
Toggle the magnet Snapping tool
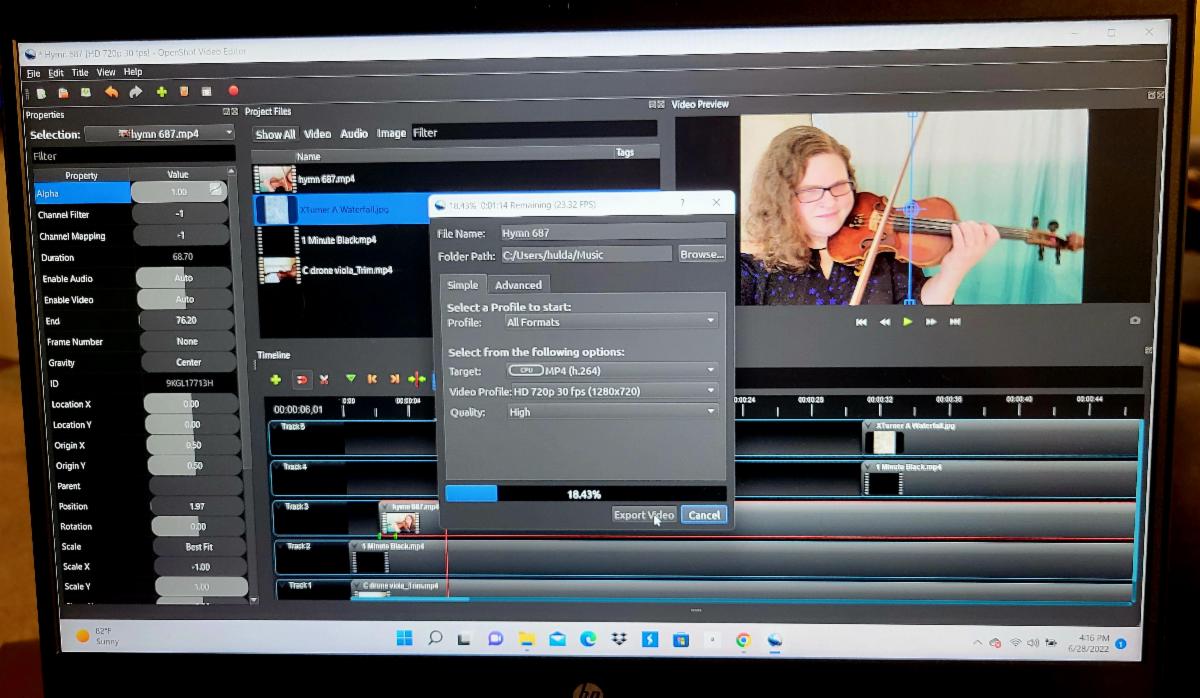click(300, 380)
